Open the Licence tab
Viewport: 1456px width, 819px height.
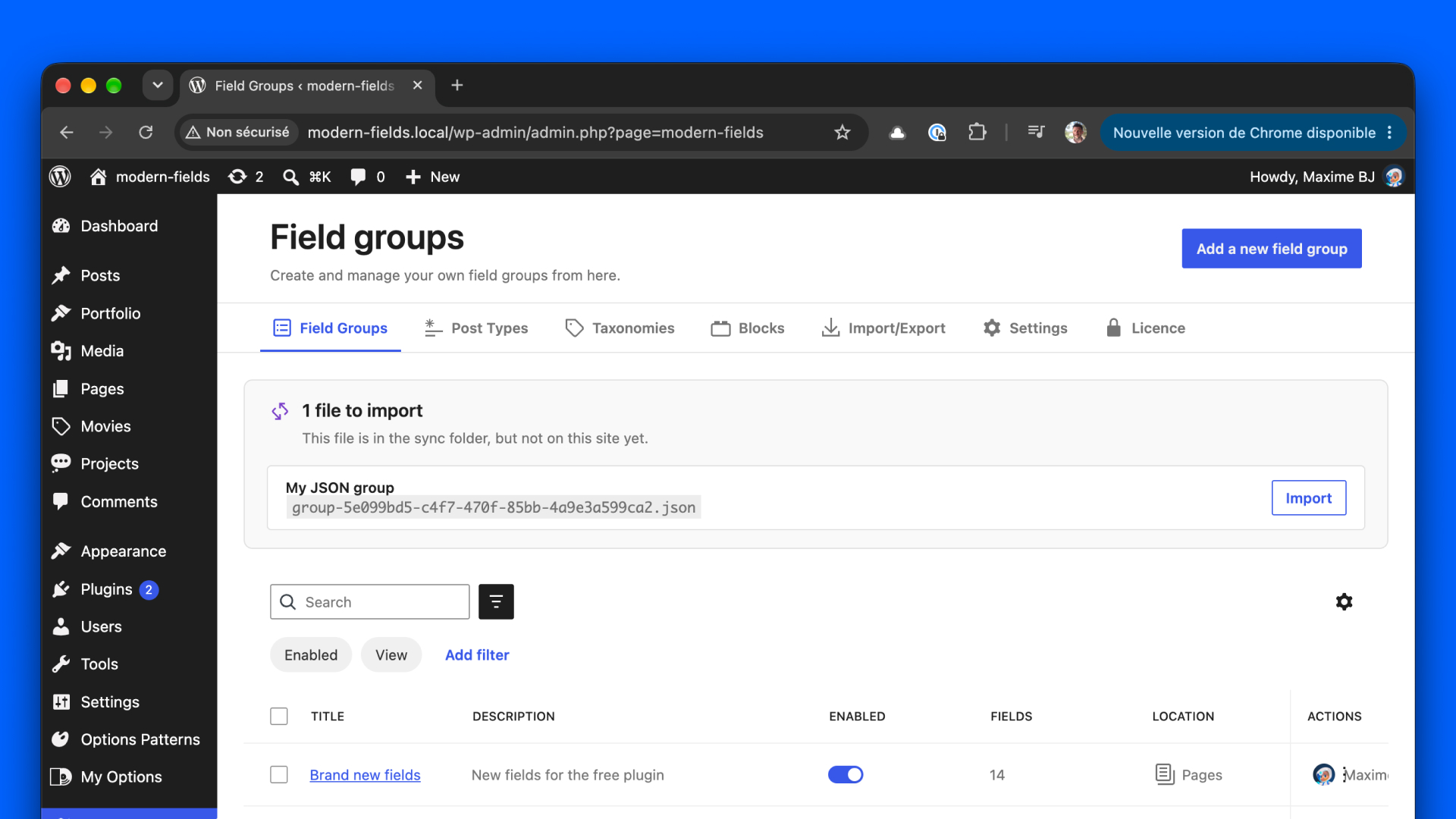[x=1145, y=328]
